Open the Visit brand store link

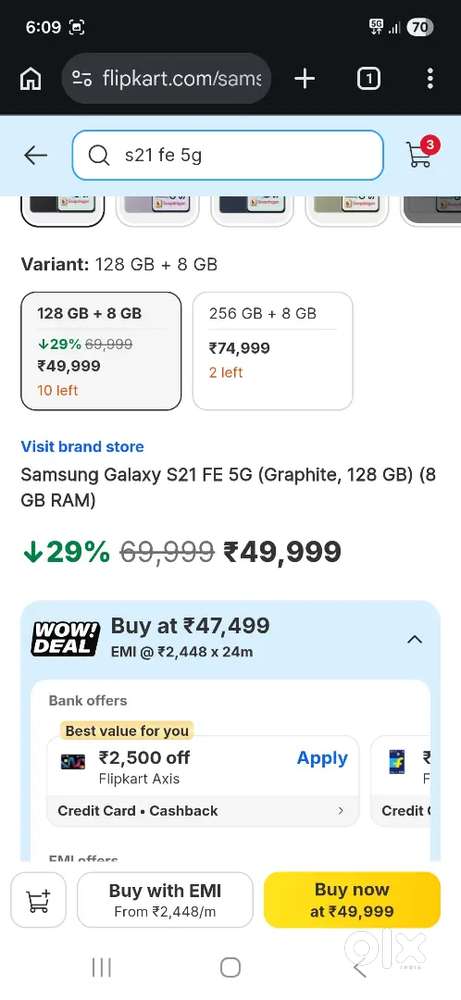coord(82,446)
